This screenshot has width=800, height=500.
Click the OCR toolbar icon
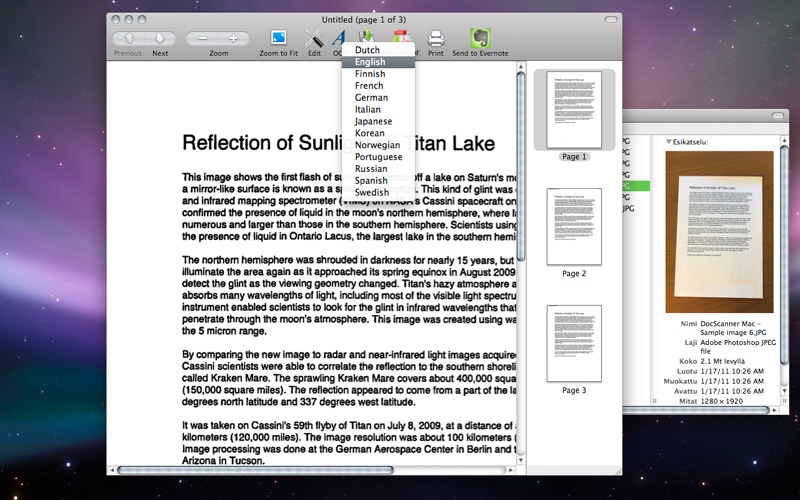click(x=338, y=40)
